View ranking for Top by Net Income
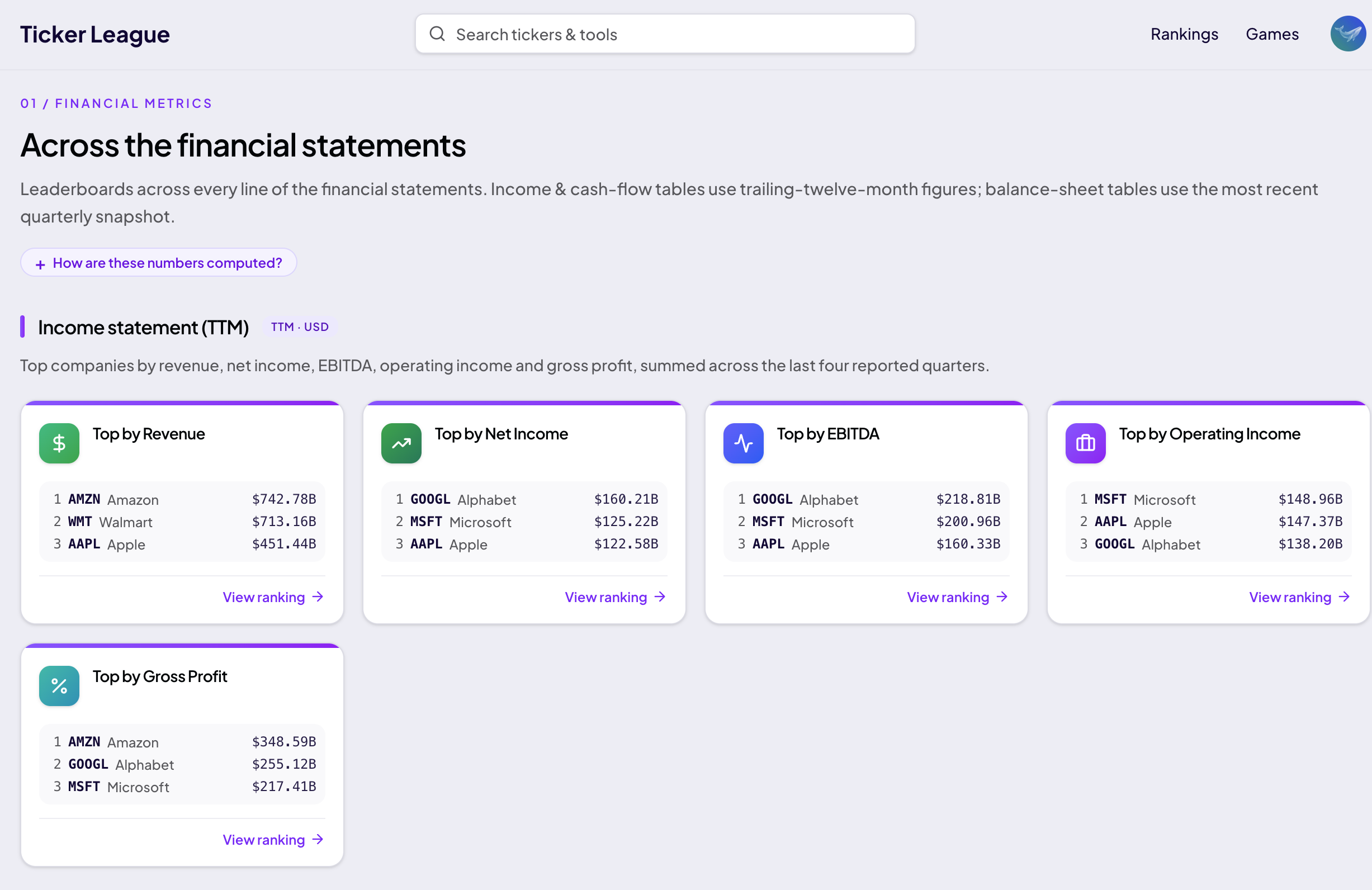This screenshot has width=1372, height=890. [x=615, y=597]
